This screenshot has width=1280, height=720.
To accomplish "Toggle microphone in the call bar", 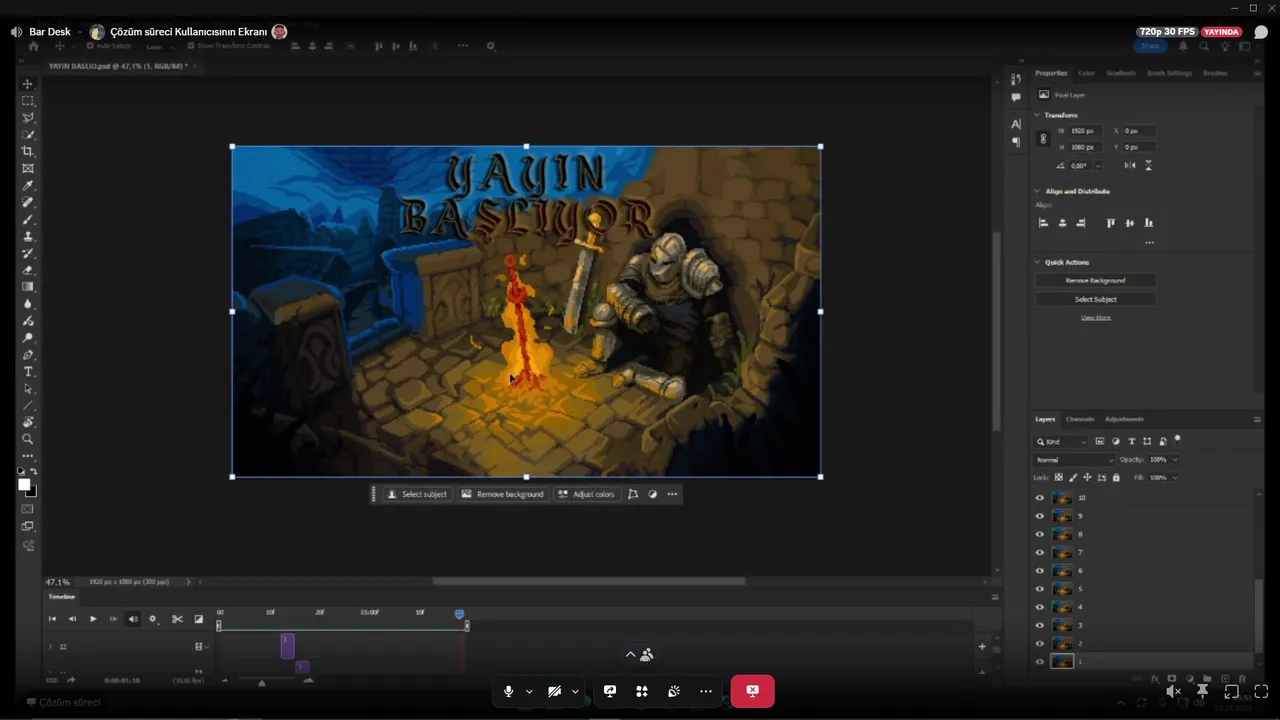I will tap(509, 691).
